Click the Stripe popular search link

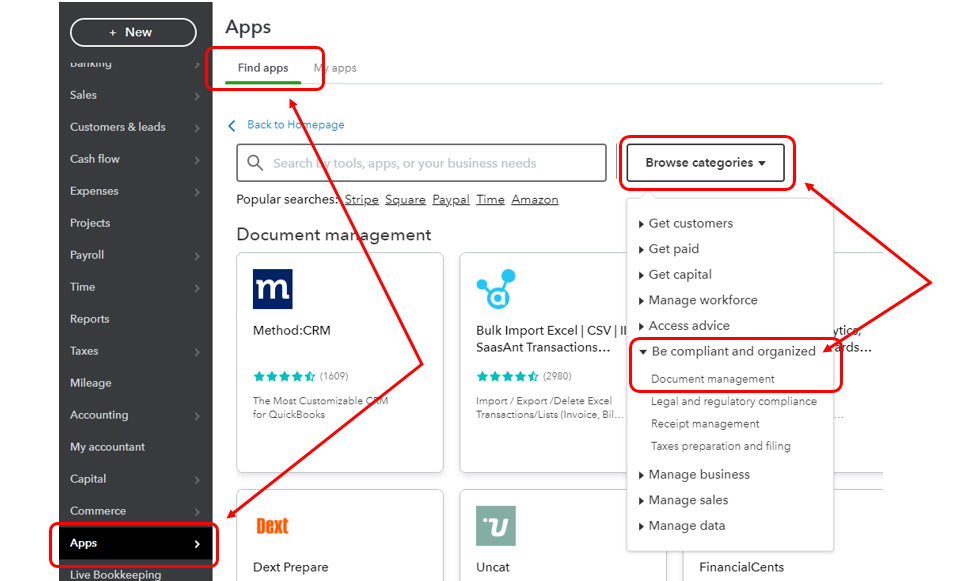pyautogui.click(x=361, y=200)
